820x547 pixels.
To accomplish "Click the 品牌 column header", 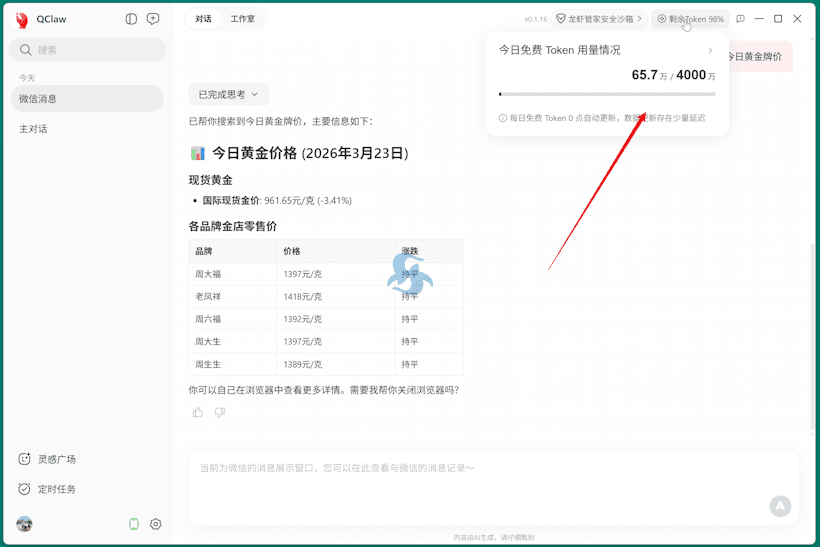I will point(232,251).
